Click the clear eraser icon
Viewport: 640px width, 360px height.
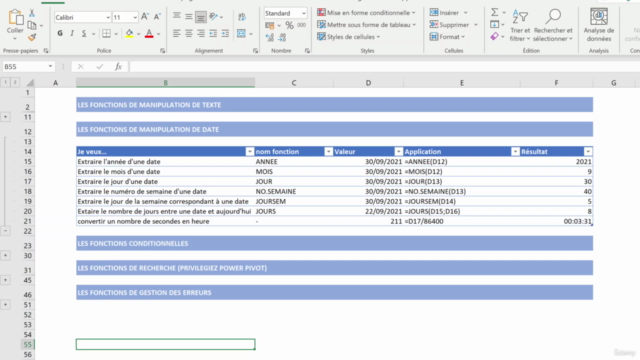[495, 36]
